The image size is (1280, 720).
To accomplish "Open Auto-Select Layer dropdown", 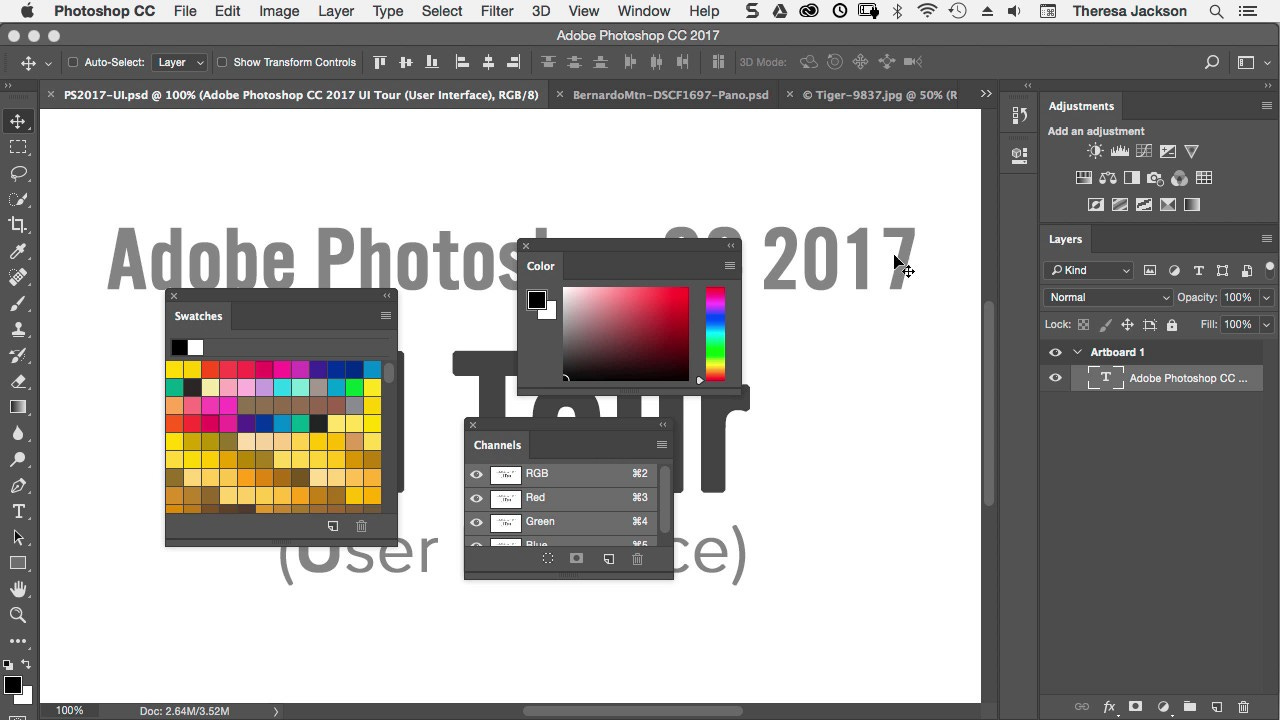I will pos(180,62).
